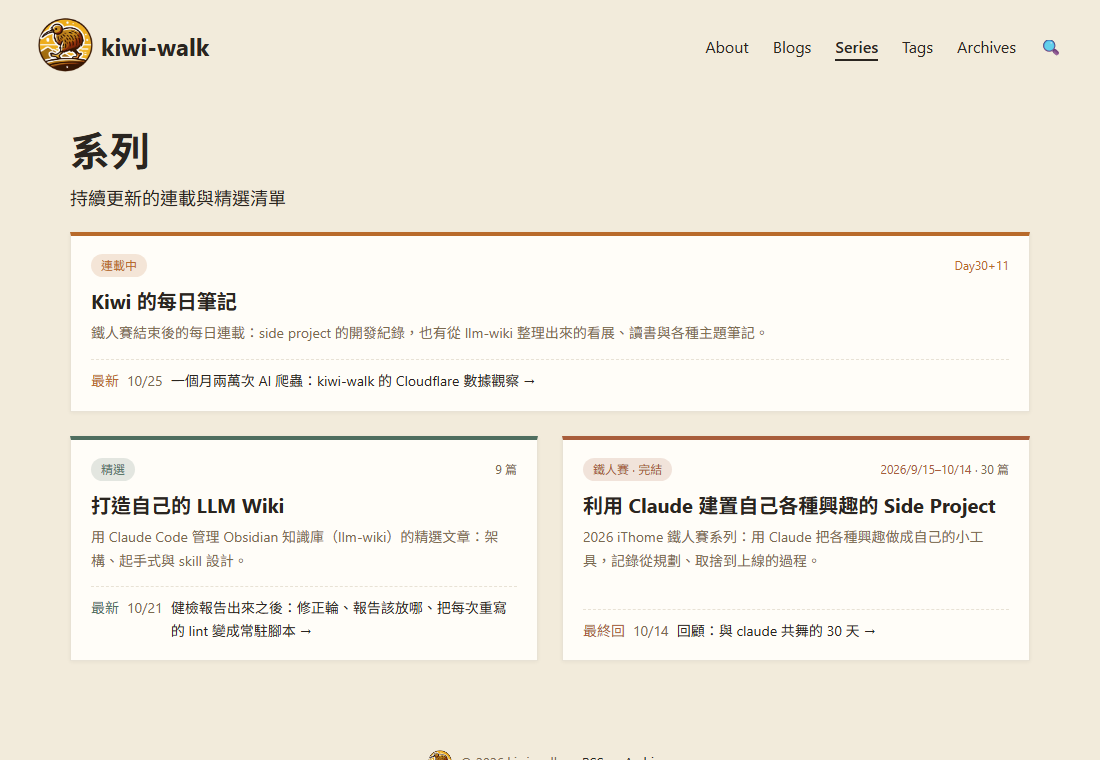The image size is (1100, 760).
Task: Click the description starting 2026 iThome 鐵人賽系列
Action: click(784, 549)
